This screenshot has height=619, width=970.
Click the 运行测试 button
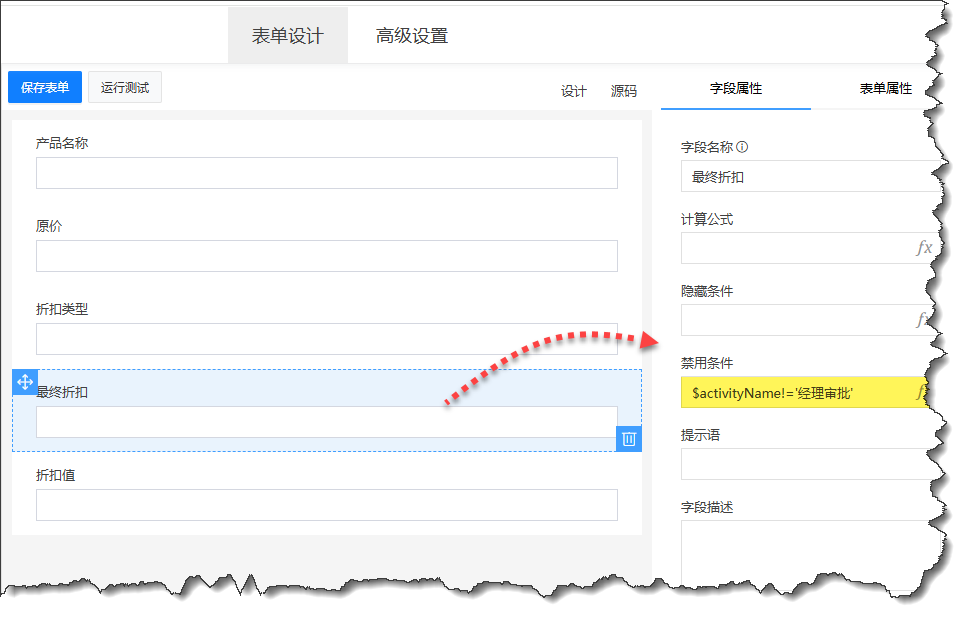123,87
